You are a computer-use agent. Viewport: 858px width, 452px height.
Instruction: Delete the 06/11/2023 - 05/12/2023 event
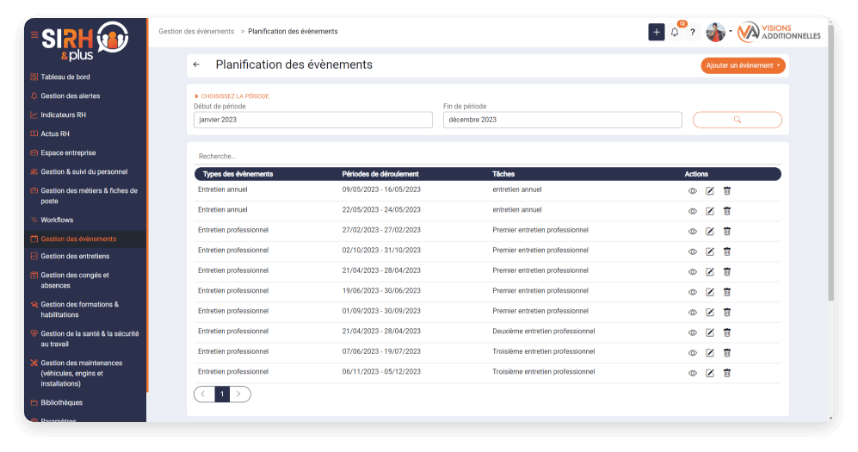pyautogui.click(x=727, y=373)
